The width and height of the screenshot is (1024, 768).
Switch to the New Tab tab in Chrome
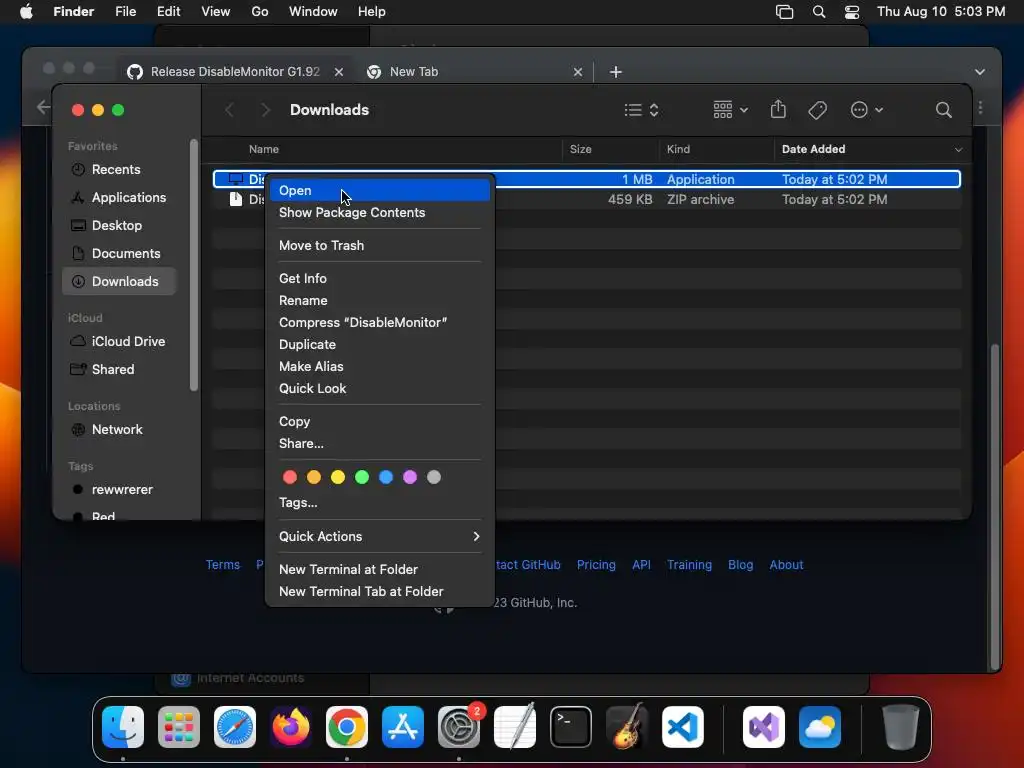click(474, 72)
